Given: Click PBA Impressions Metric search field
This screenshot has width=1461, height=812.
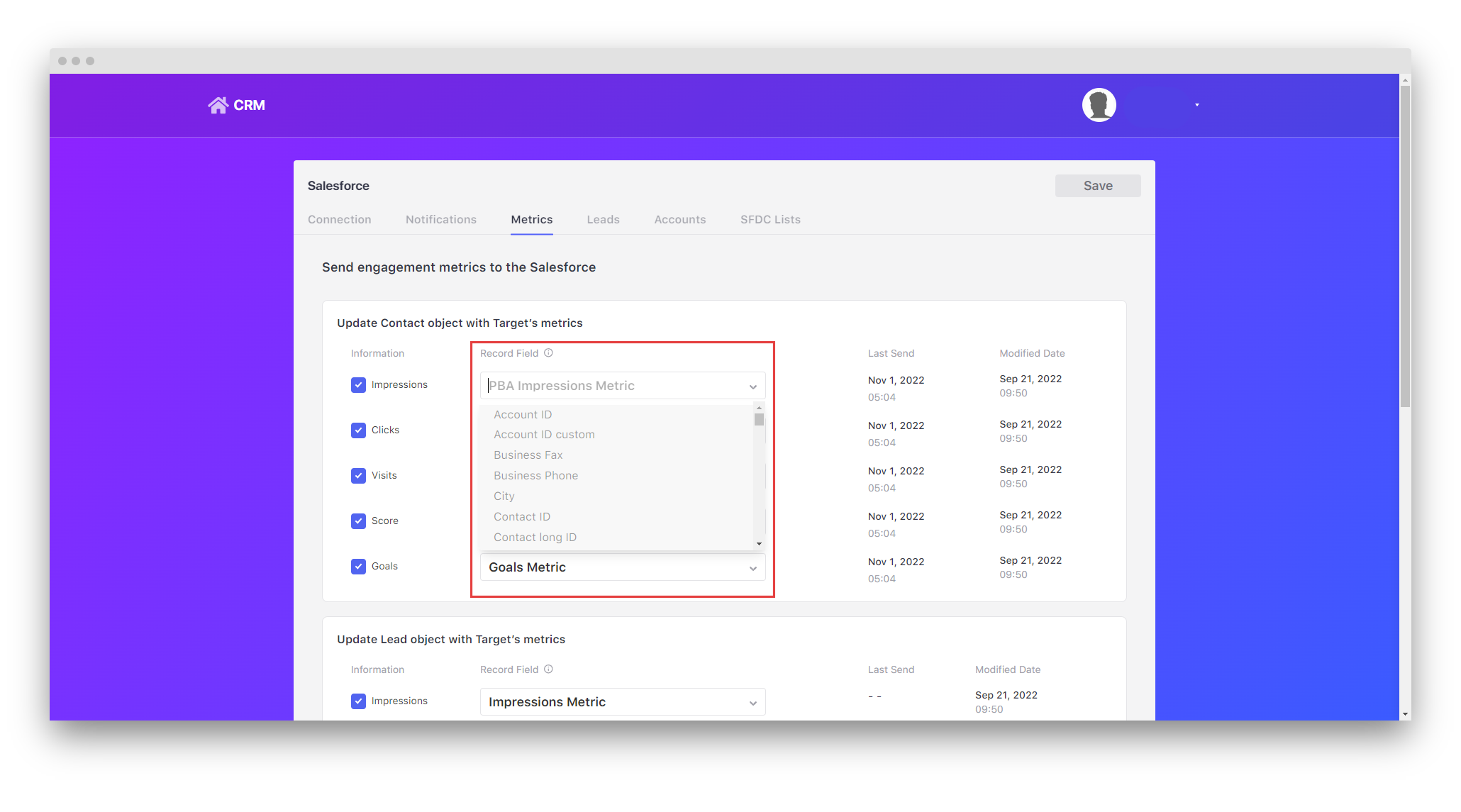Looking at the screenshot, I should [613, 386].
